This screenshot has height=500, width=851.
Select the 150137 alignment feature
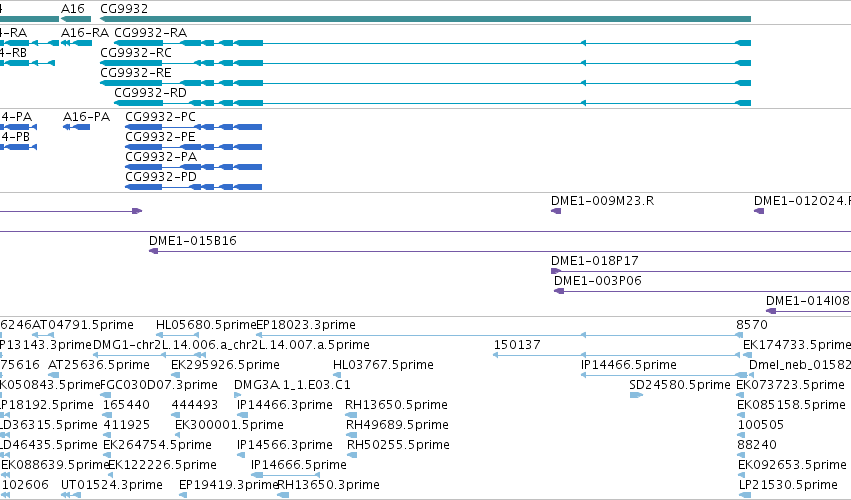point(617,355)
